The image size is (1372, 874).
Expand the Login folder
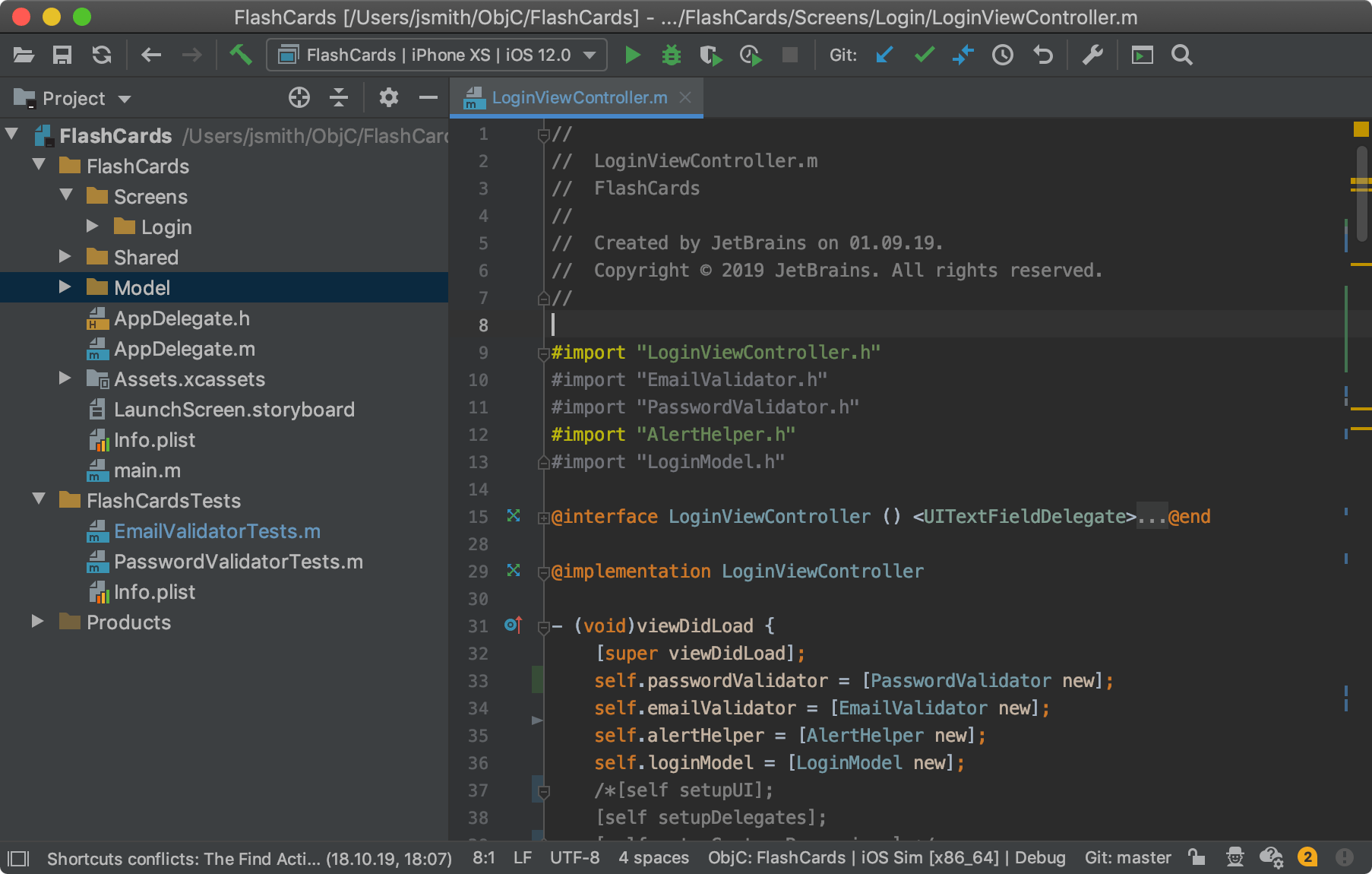(92, 226)
